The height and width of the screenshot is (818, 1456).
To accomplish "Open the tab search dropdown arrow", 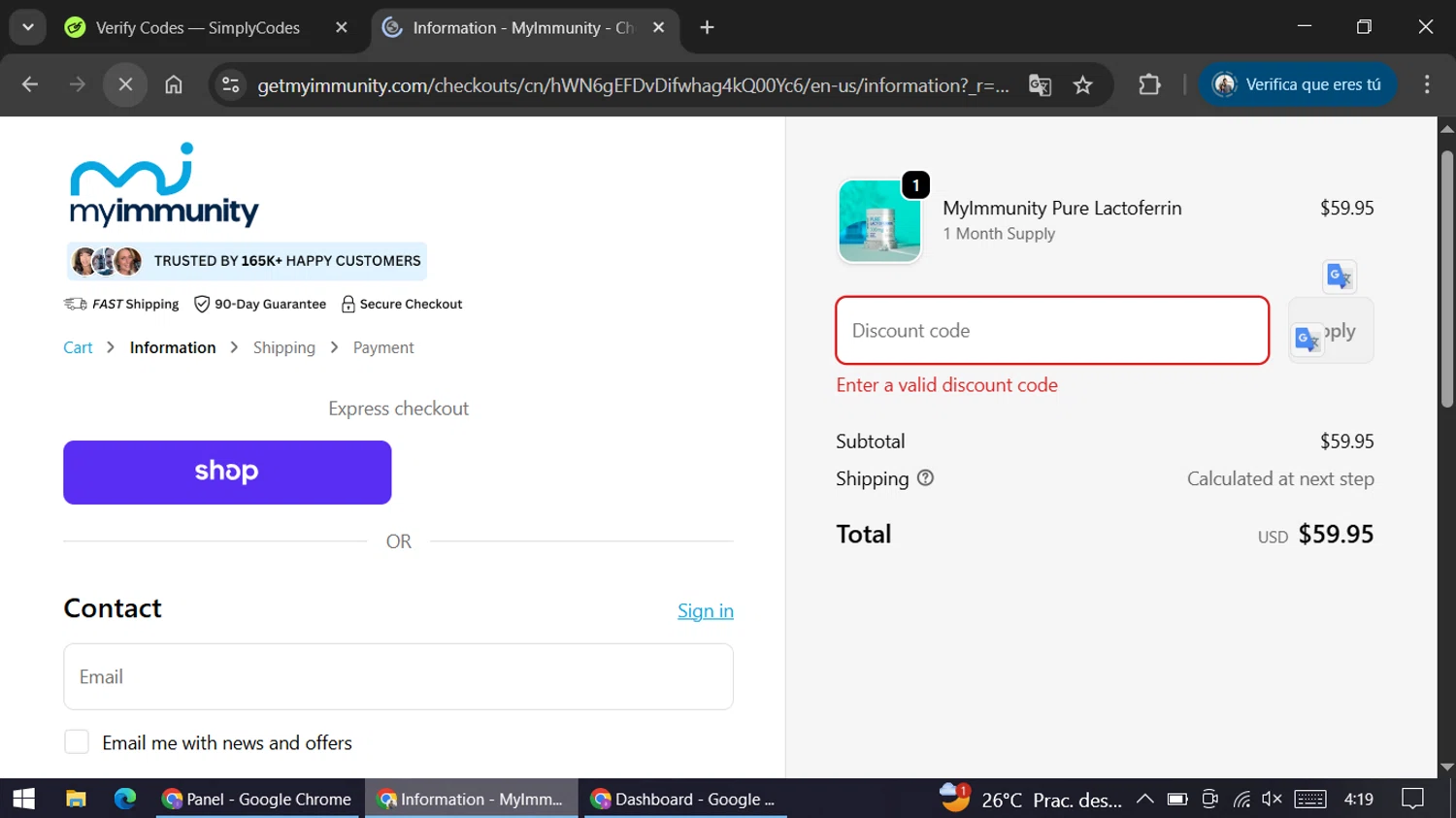I will [28, 27].
